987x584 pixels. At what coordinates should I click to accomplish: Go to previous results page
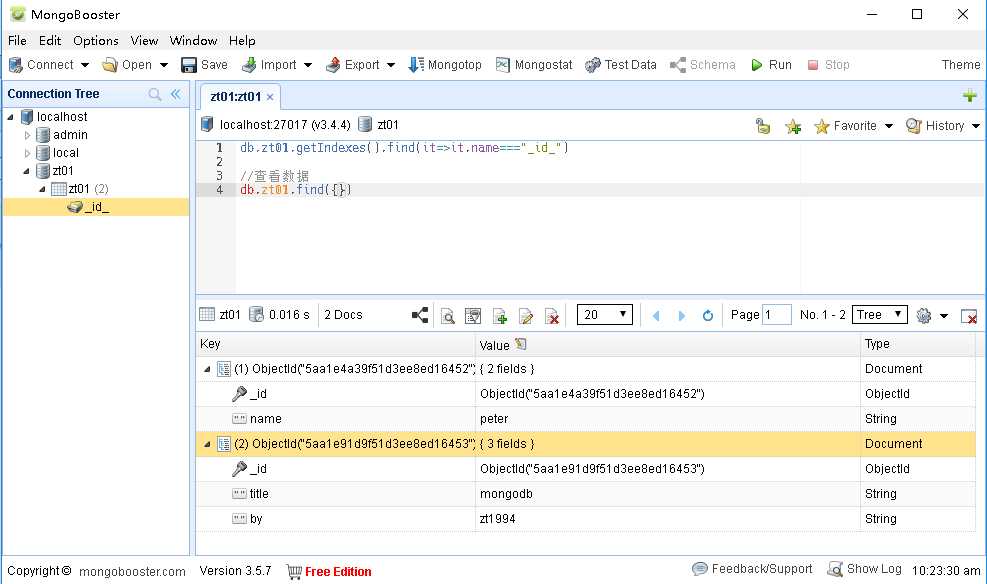[x=656, y=315]
